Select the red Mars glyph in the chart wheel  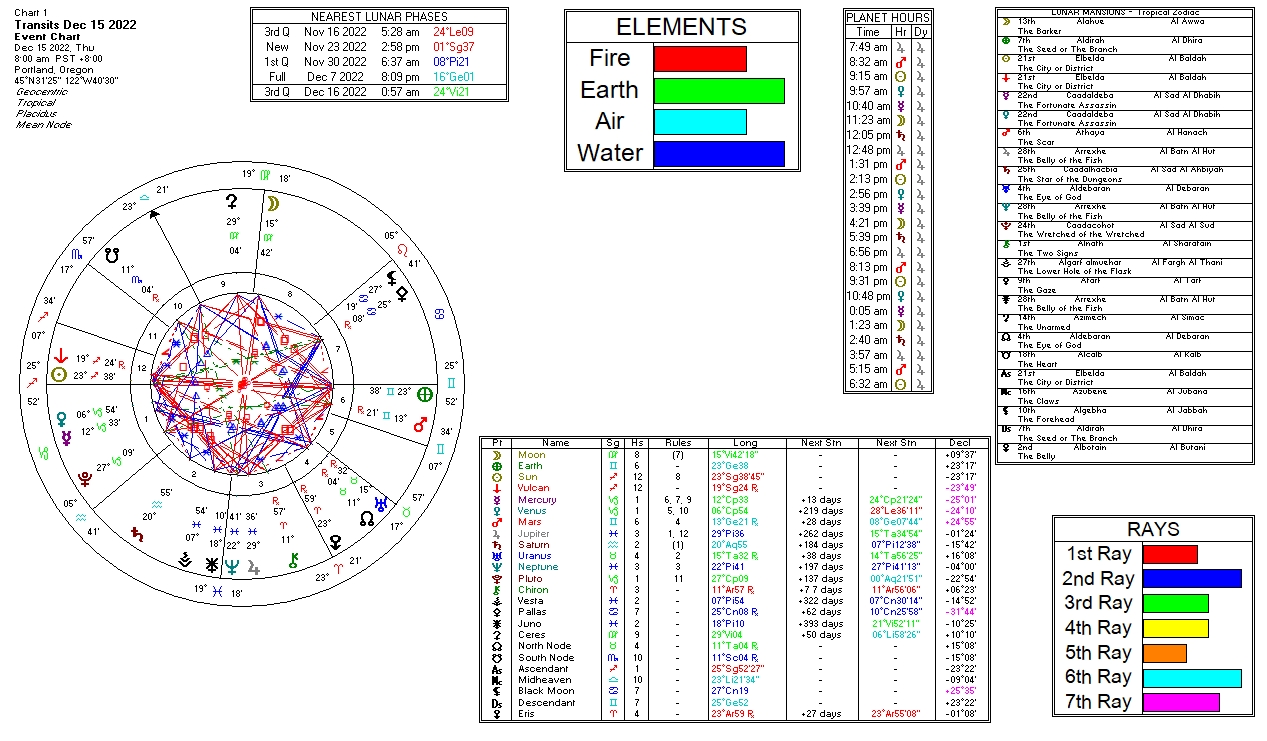tap(421, 426)
